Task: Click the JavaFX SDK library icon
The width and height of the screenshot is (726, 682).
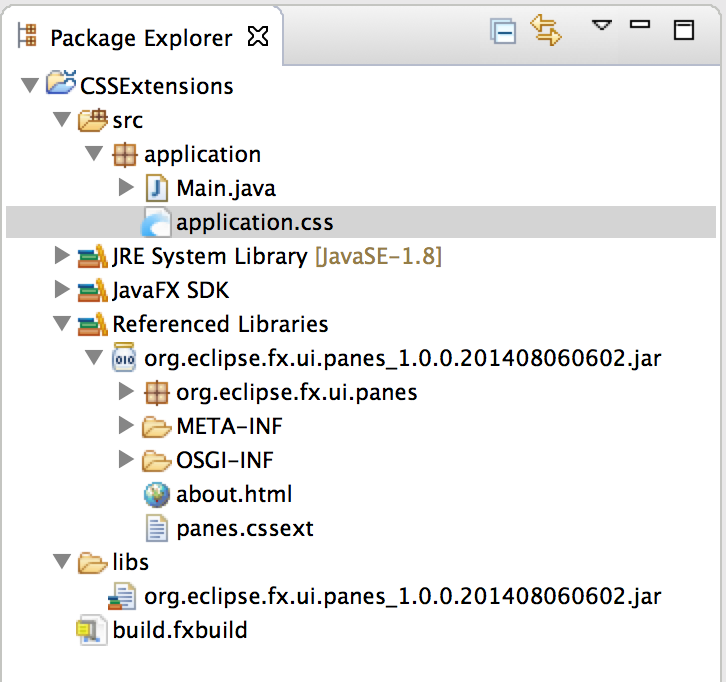Action: click(x=93, y=290)
